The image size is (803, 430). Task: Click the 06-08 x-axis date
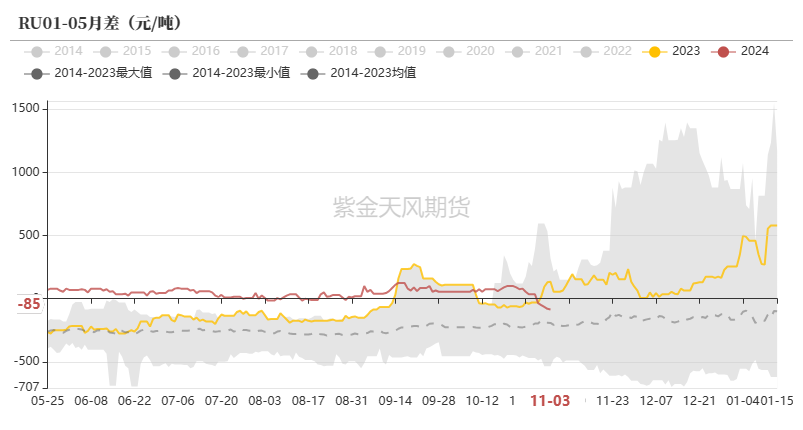(91, 401)
